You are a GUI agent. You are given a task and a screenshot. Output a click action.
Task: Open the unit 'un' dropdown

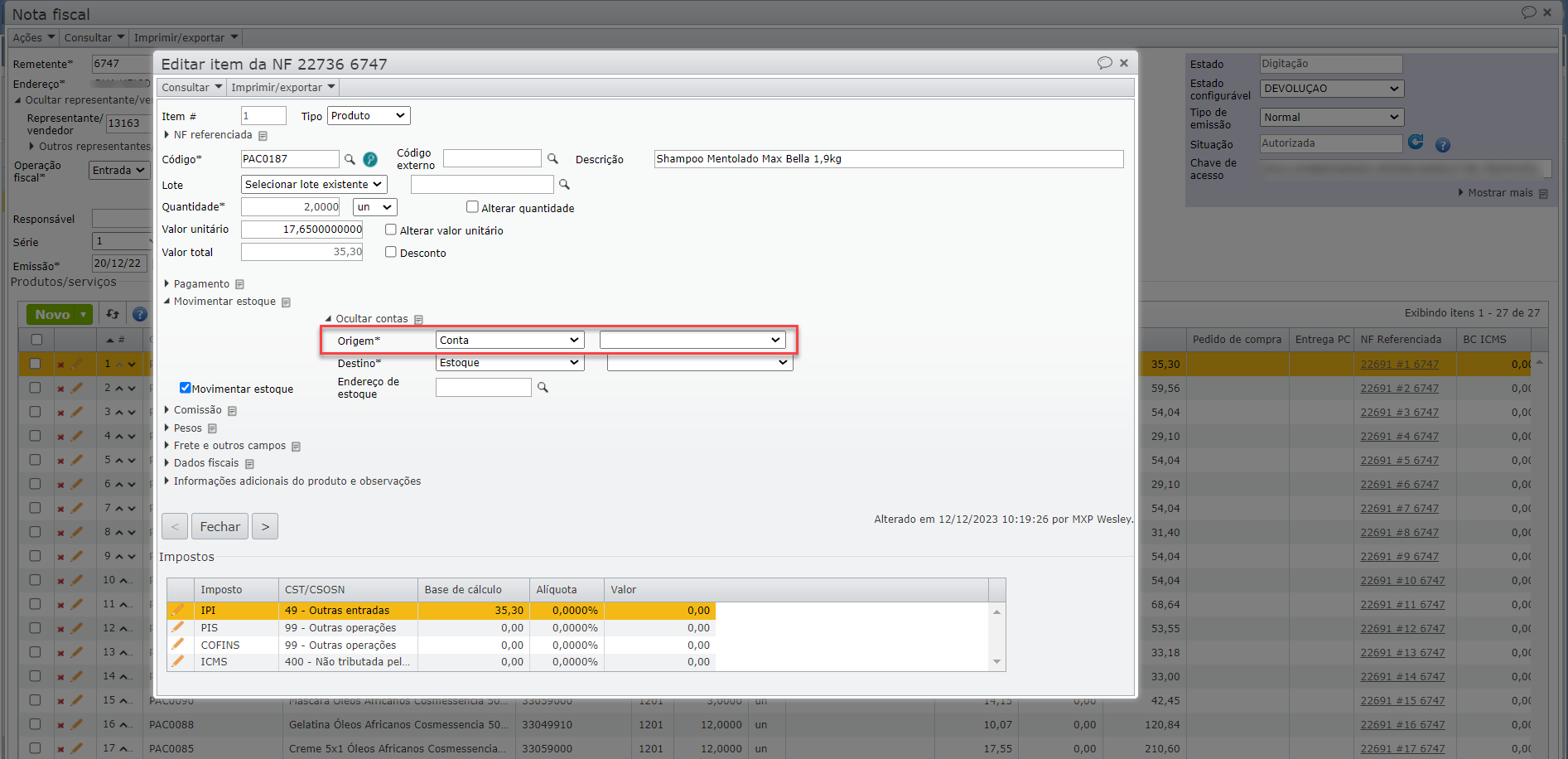coord(374,206)
